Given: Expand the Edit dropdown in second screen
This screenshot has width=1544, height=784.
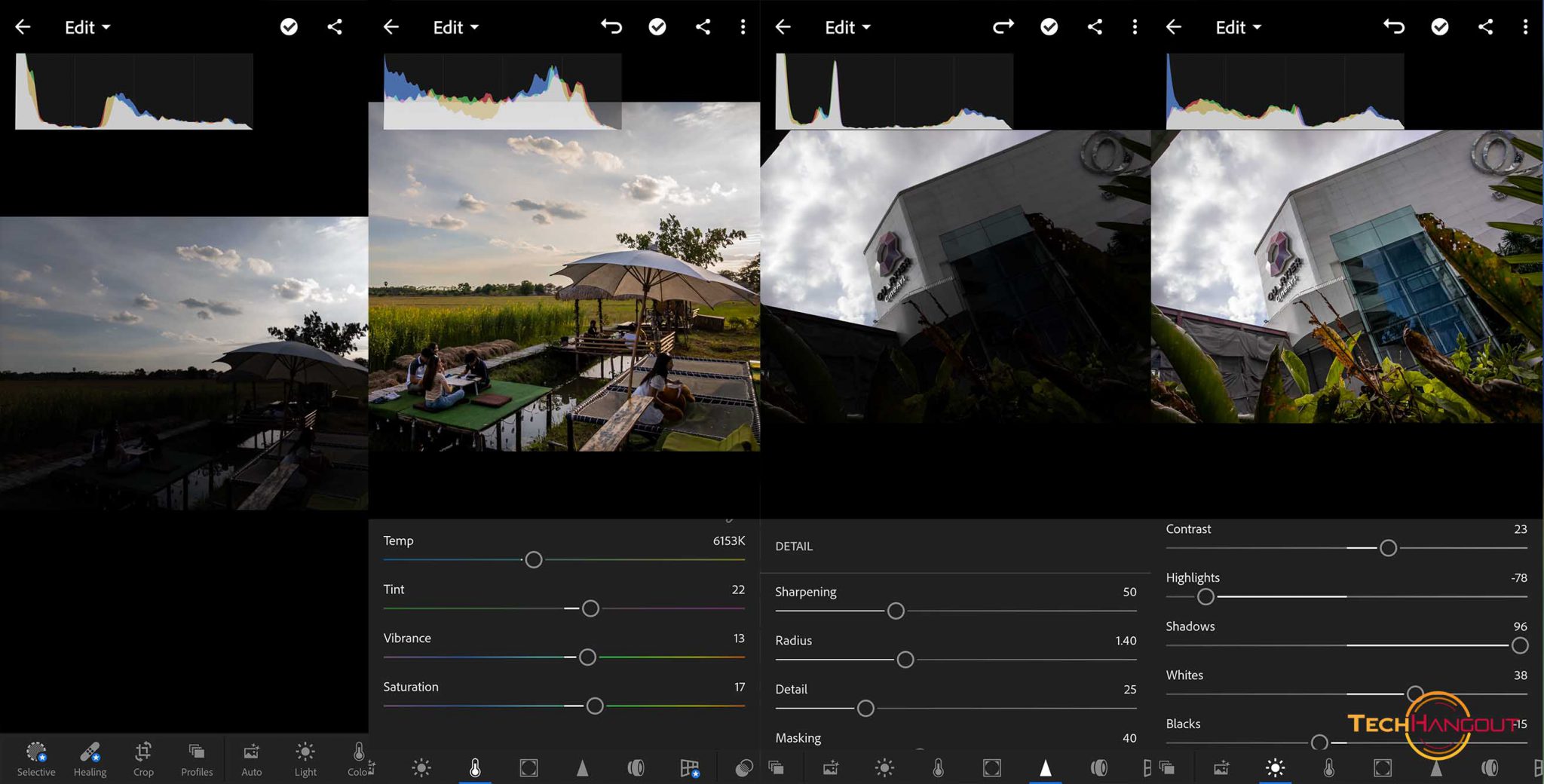Looking at the screenshot, I should pos(455,27).
